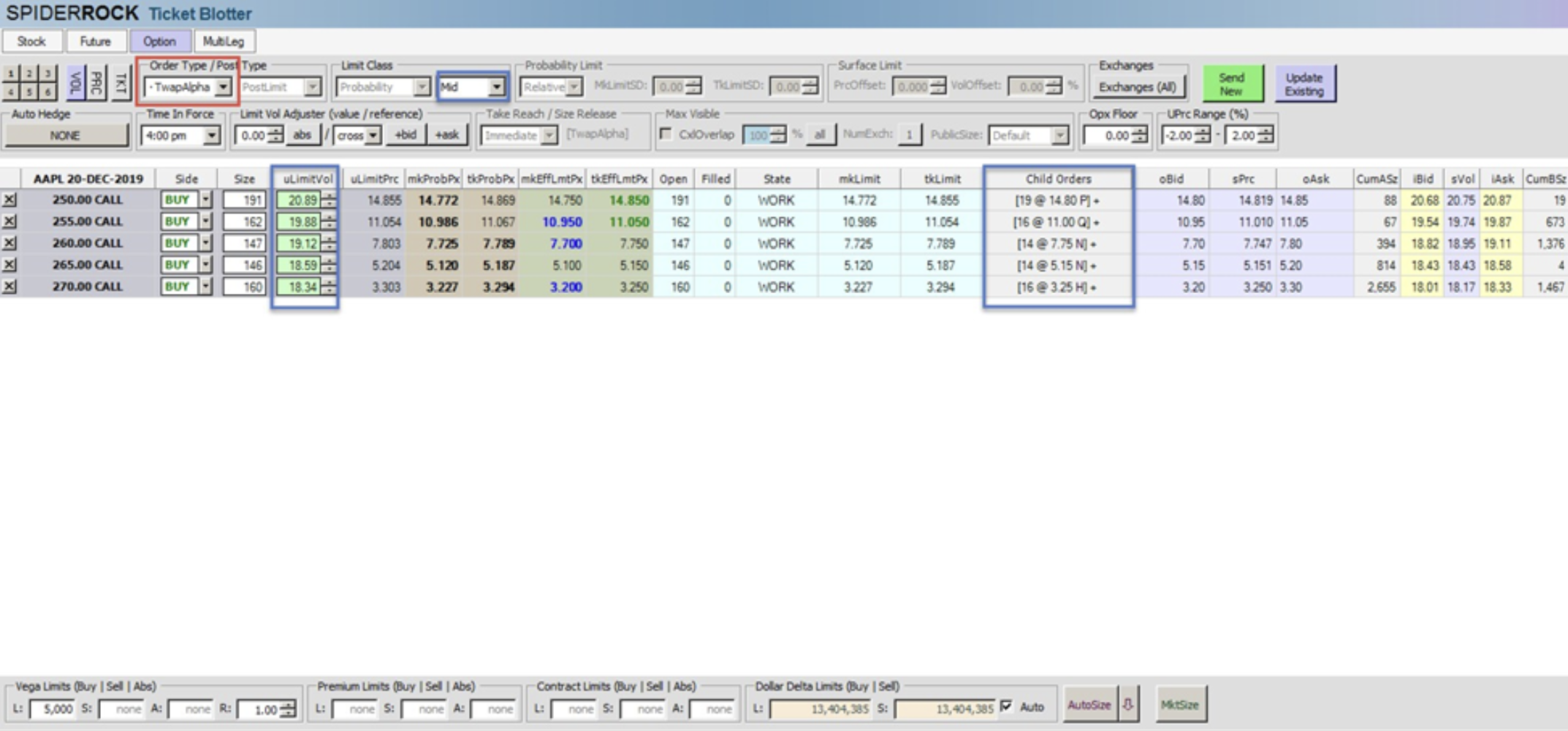The width and height of the screenshot is (1568, 731).
Task: Enable the CxlOverlap checkbox
Action: pyautogui.click(x=666, y=134)
